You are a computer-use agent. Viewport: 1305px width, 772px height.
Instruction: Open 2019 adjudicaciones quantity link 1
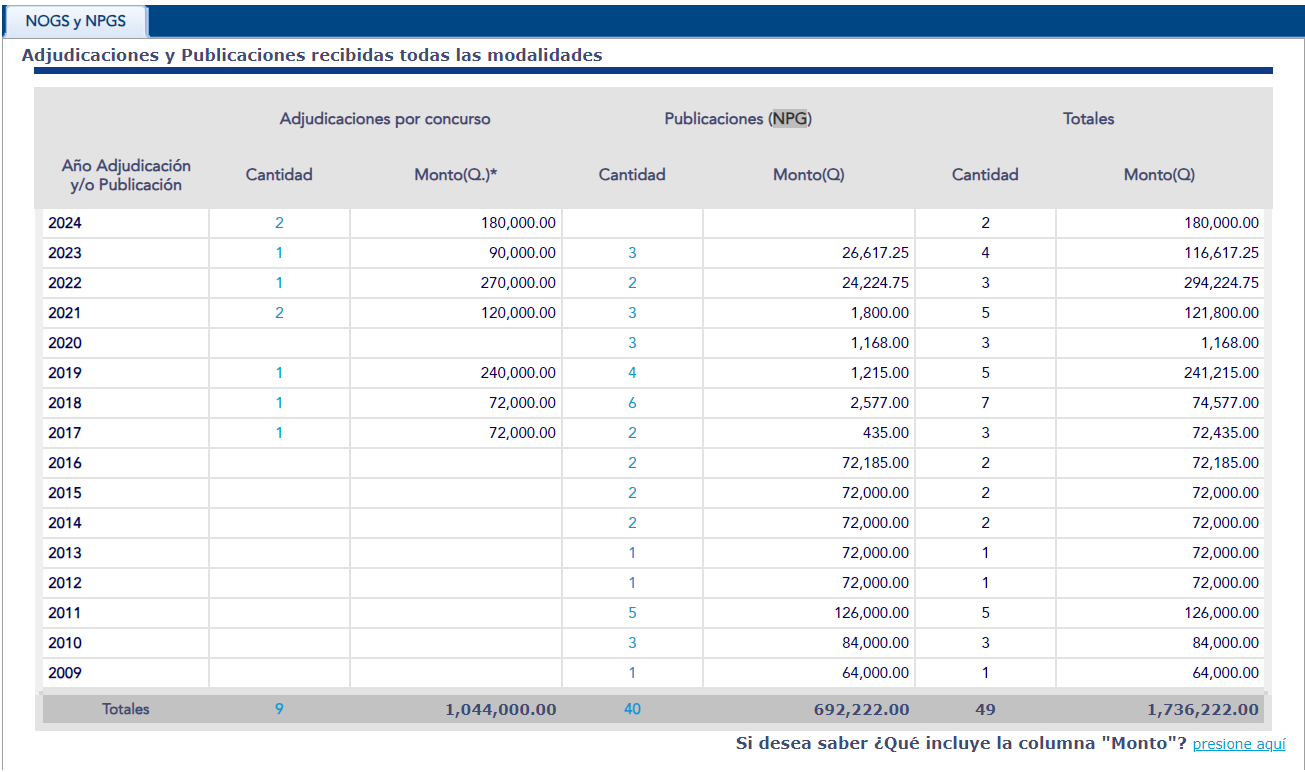coord(279,373)
